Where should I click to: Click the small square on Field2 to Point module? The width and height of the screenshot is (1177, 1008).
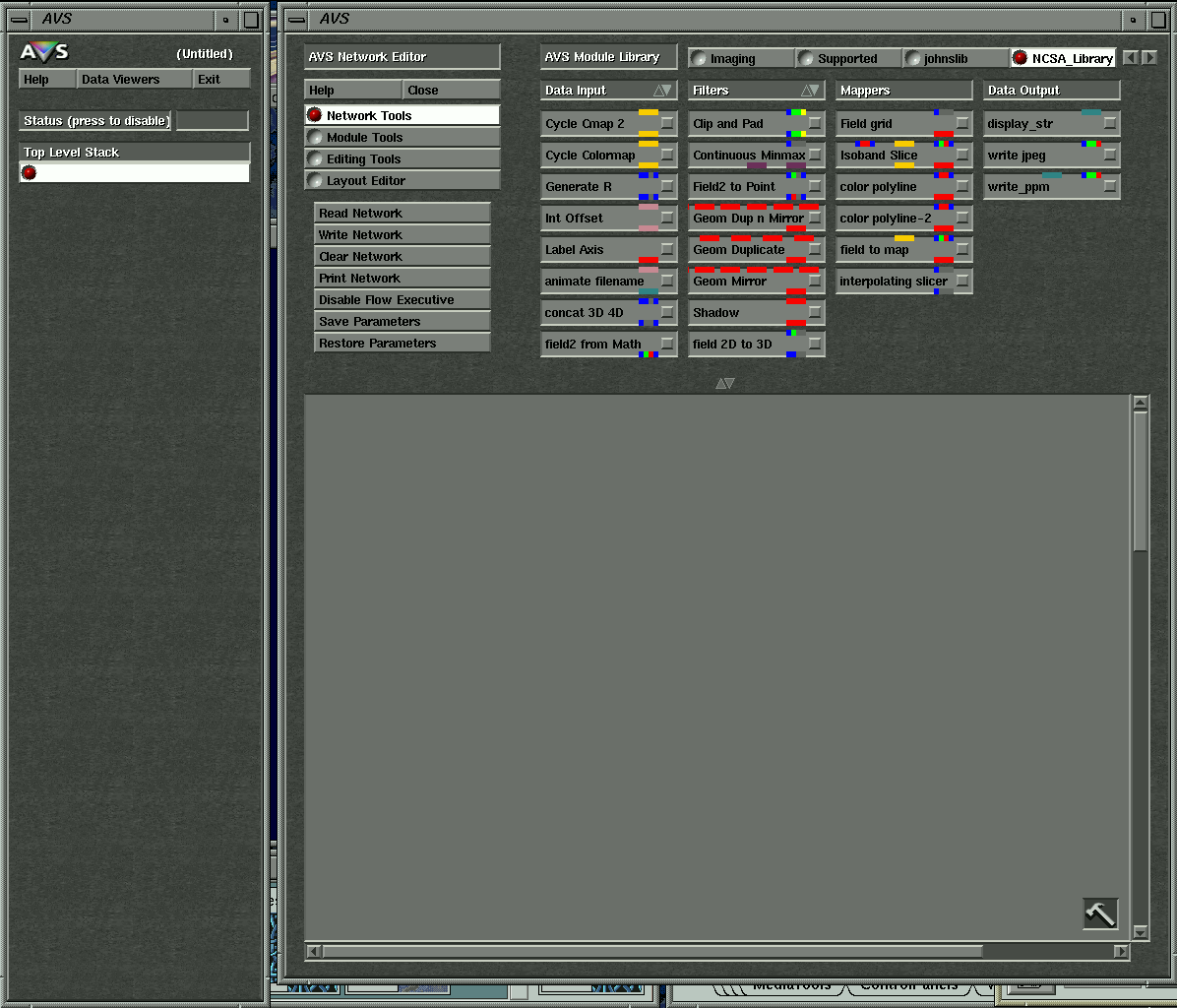pos(815,186)
